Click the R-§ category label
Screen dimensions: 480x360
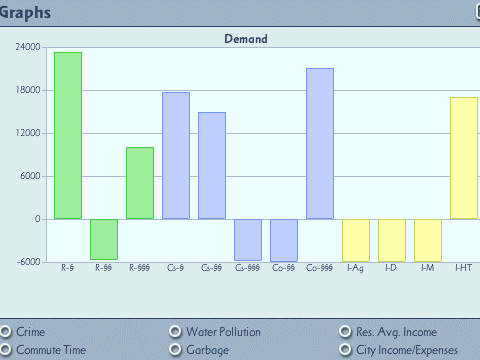[x=68, y=268]
